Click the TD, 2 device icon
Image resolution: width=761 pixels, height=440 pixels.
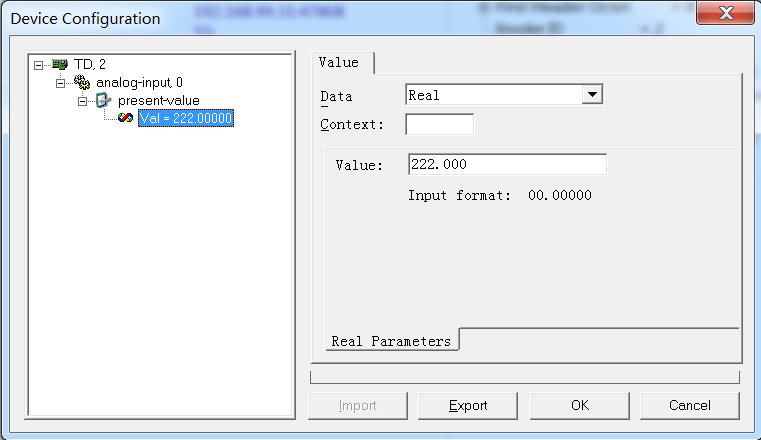[x=60, y=64]
